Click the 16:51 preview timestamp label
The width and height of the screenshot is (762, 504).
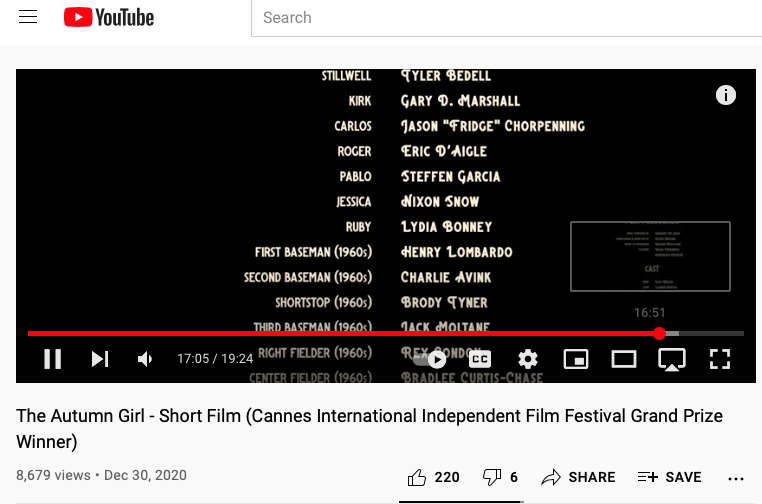[649, 313]
